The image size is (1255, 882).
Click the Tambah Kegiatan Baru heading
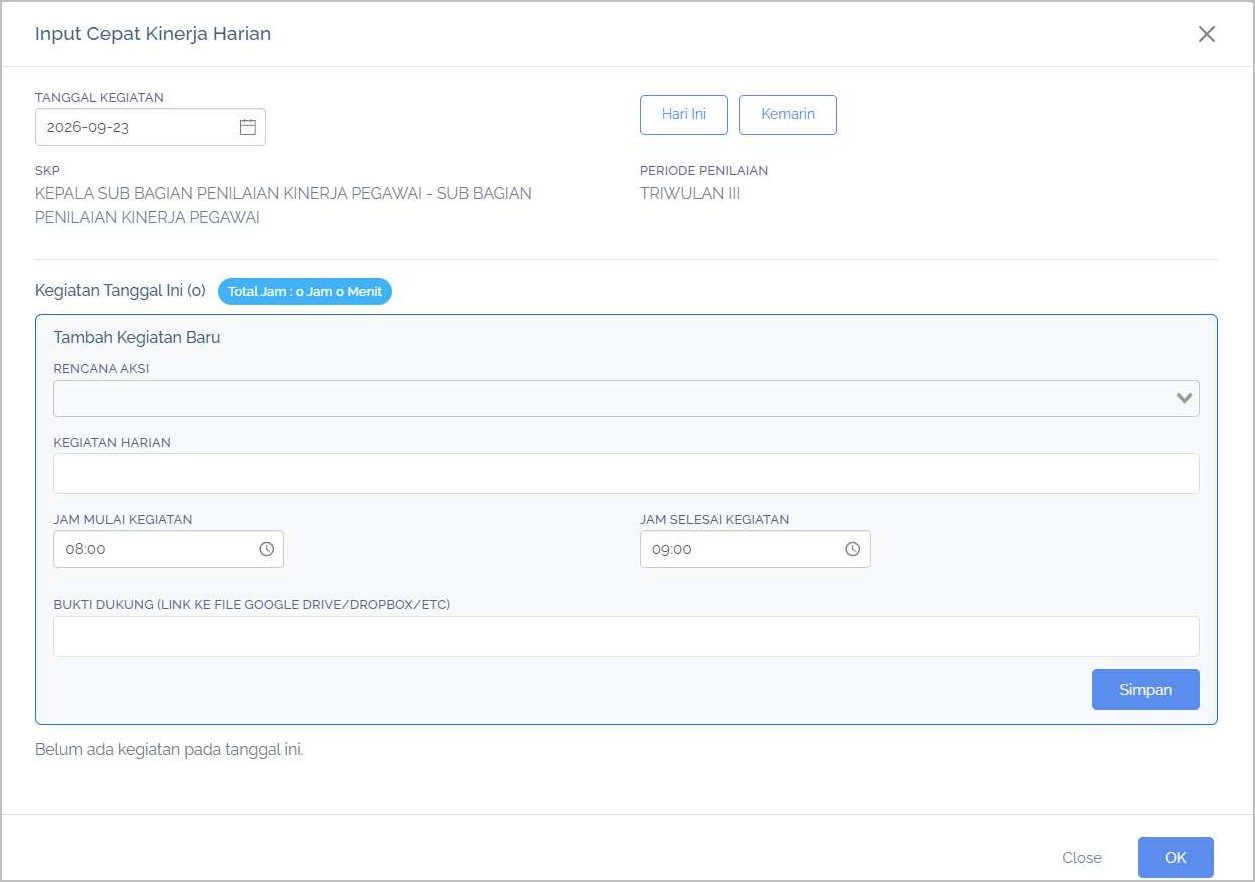click(x=137, y=338)
